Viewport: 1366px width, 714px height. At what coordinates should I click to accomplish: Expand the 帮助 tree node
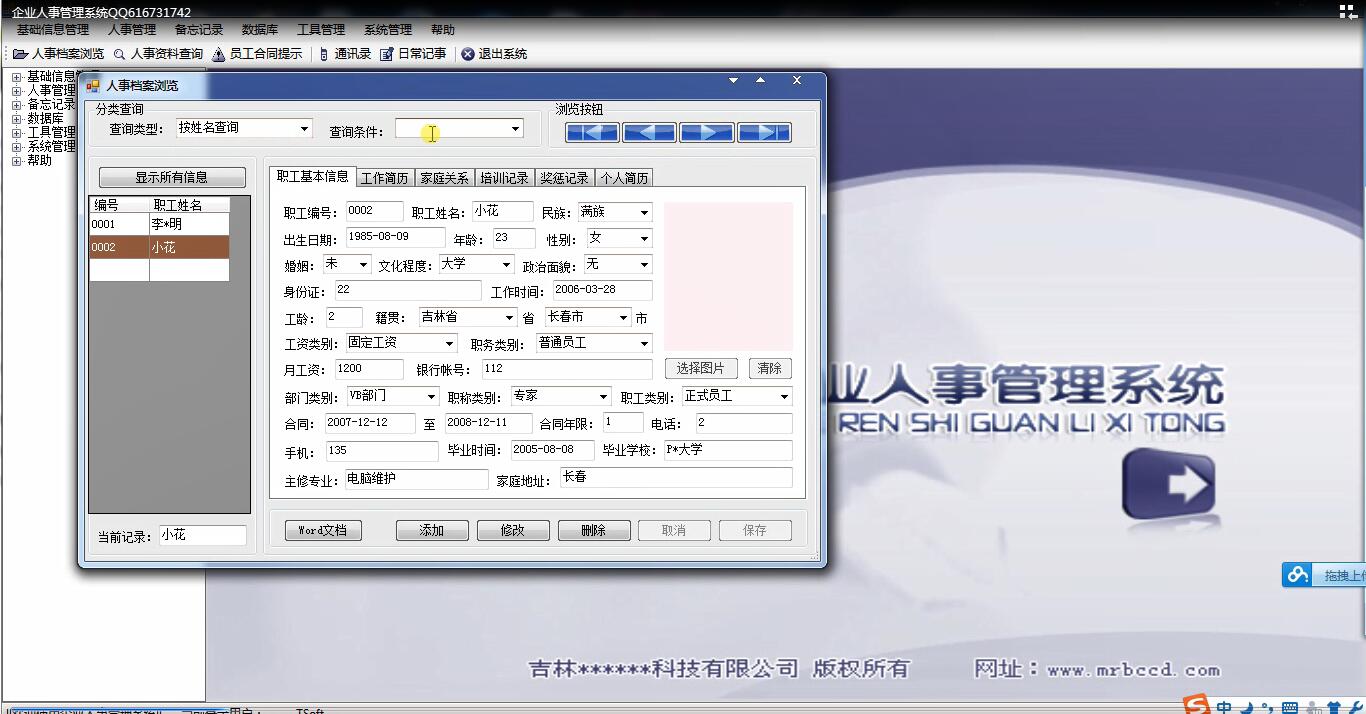[16, 160]
